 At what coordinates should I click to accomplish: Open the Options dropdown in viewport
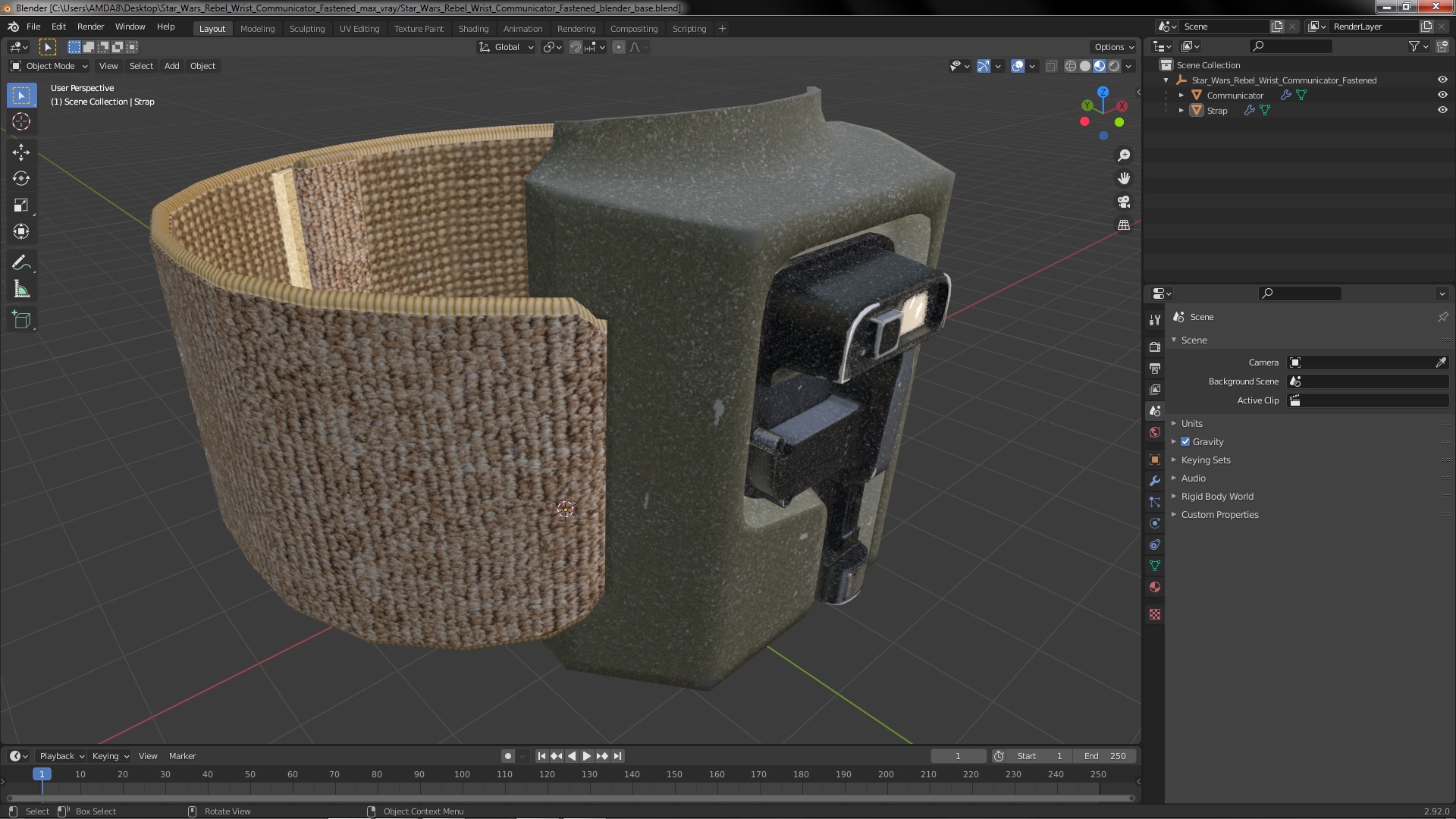[1113, 47]
